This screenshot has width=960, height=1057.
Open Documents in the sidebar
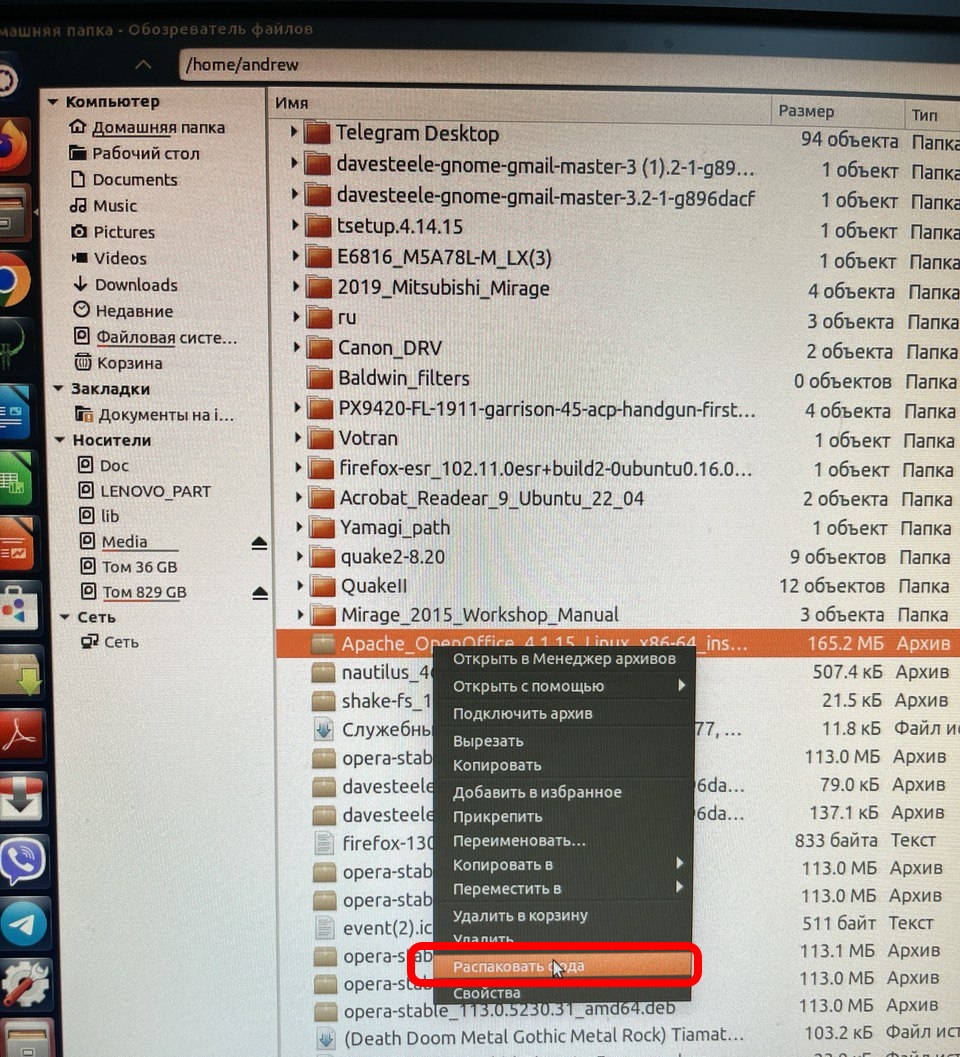pos(135,180)
